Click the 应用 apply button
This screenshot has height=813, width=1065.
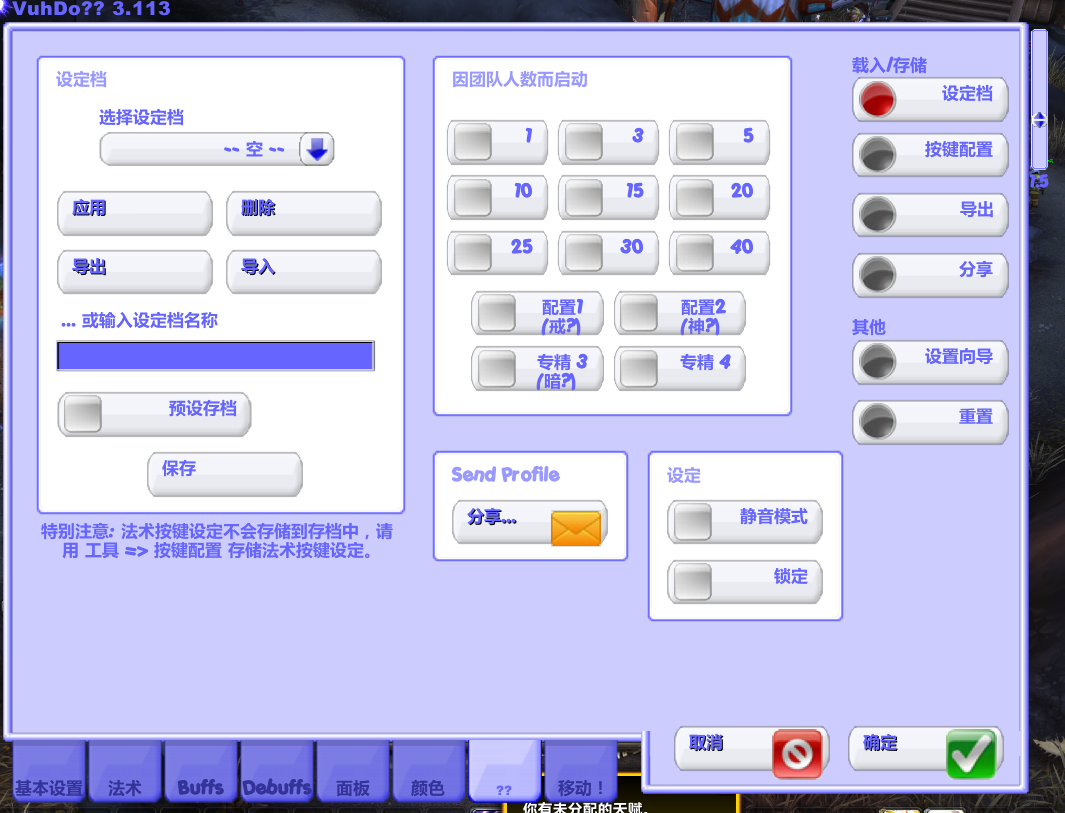point(134,213)
